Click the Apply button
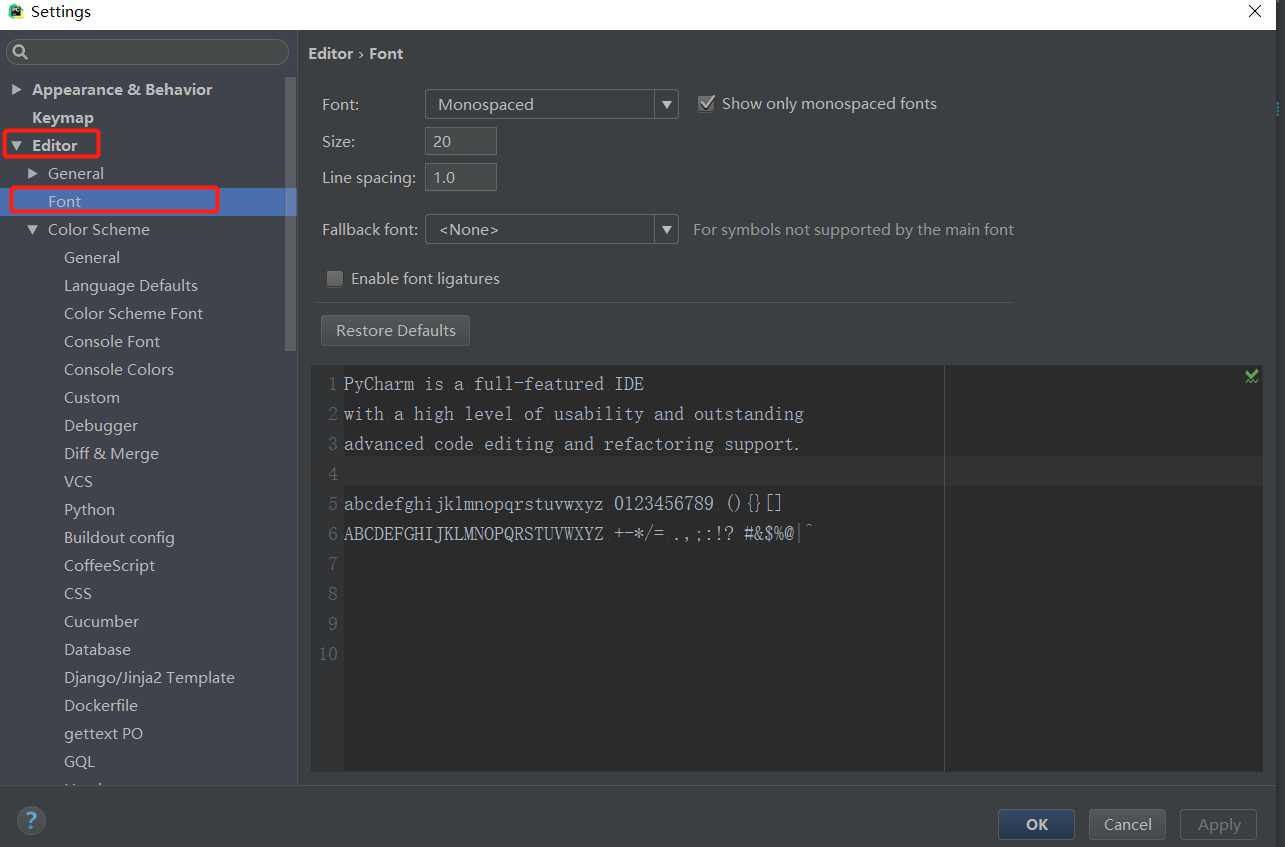 pyautogui.click(x=1218, y=824)
